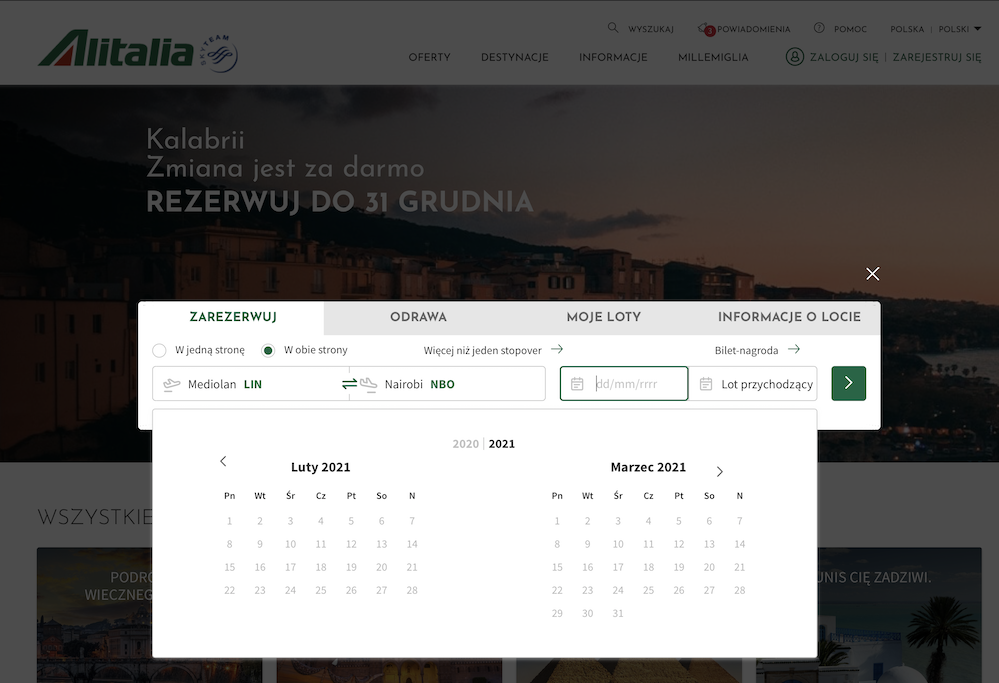Select the W jedną stronę radio button

tap(159, 350)
